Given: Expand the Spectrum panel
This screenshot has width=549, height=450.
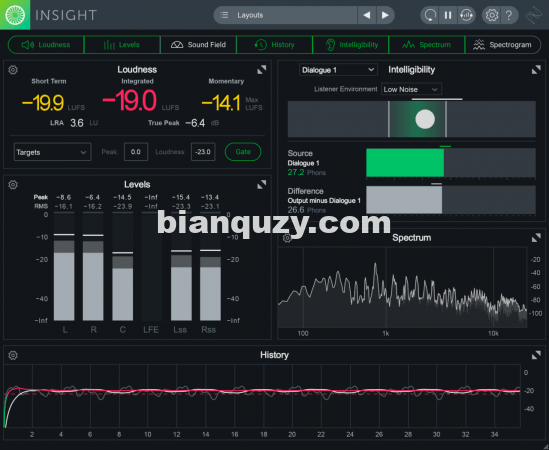Looking at the screenshot, I should [536, 238].
